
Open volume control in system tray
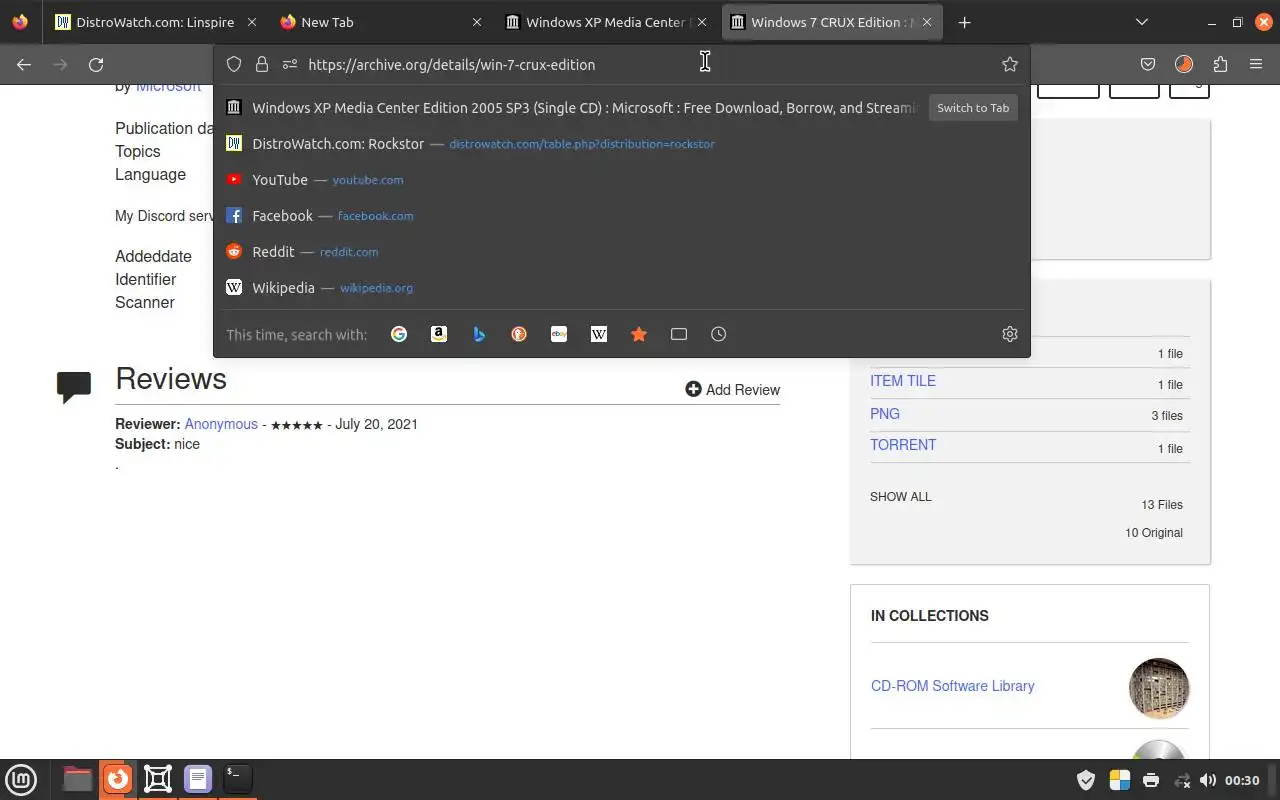(1208, 780)
